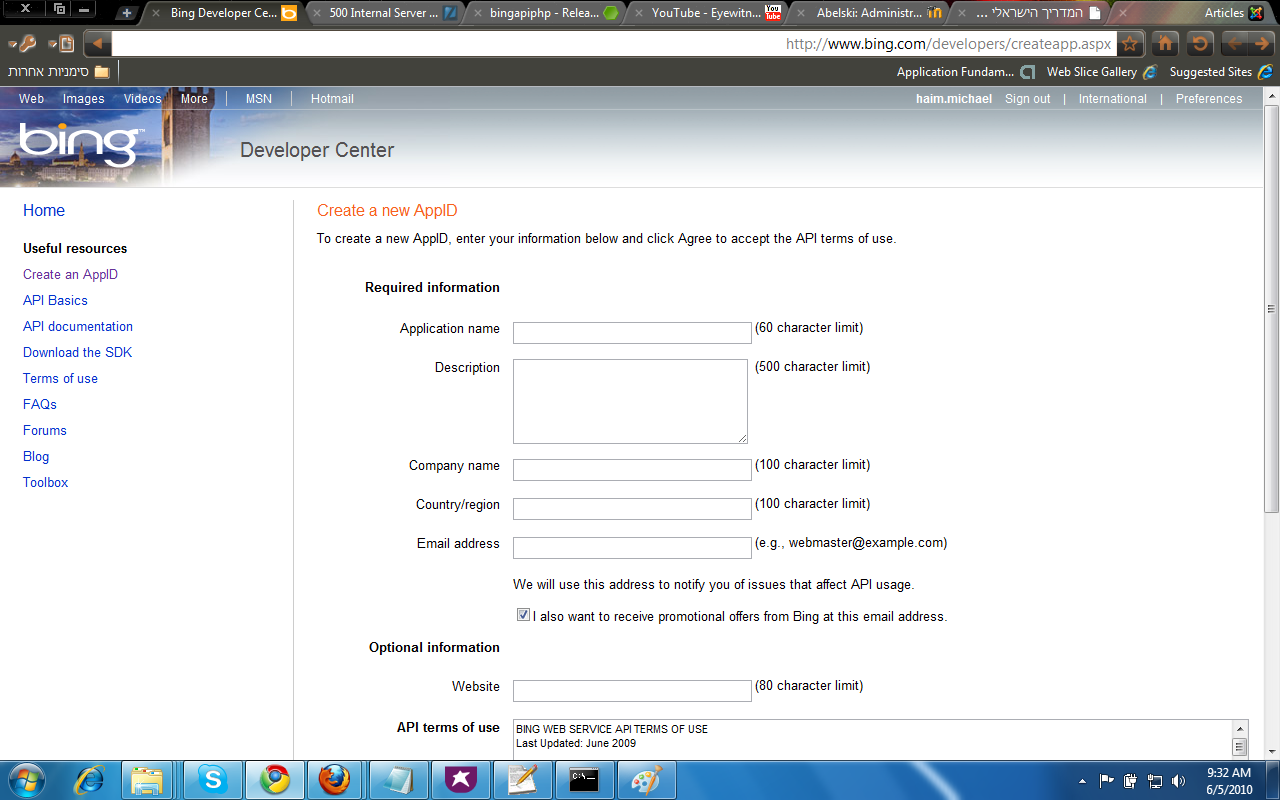Focus the Description text area
1280x800 pixels.
(630, 401)
